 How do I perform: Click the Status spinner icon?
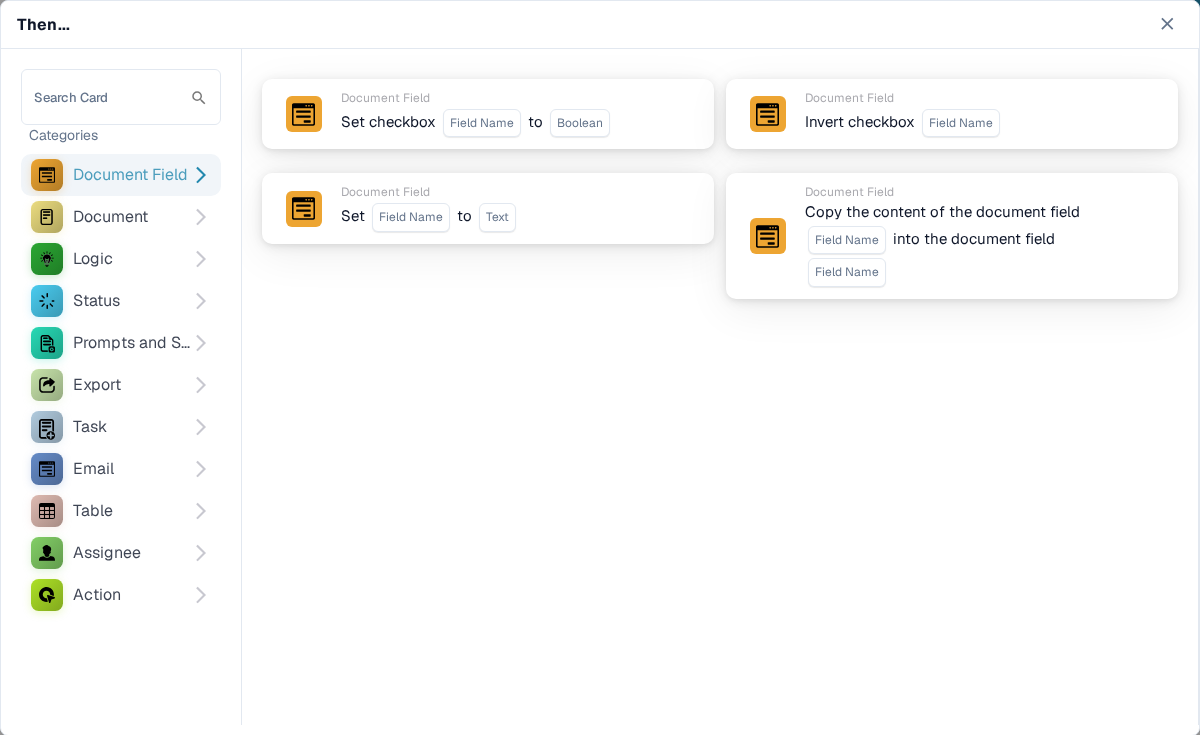coord(47,301)
